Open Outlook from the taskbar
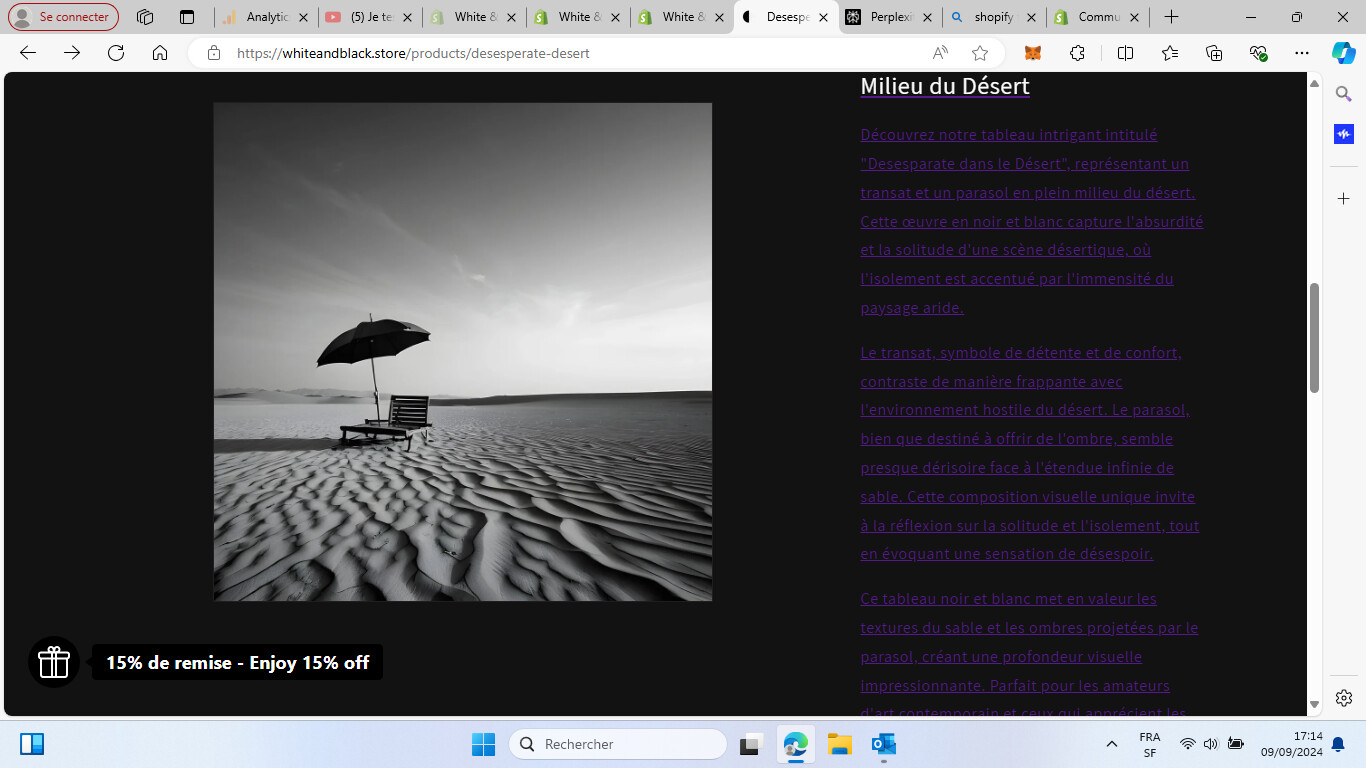The height and width of the screenshot is (768, 1366). (x=883, y=744)
